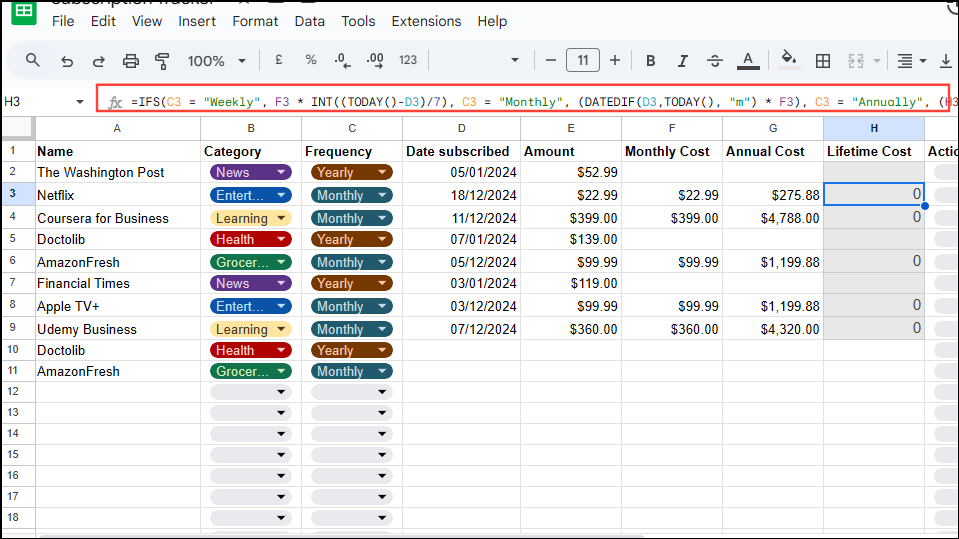This screenshot has height=539, width=959.
Task: Select cell 'Date subscribed' header
Action: pyautogui.click(x=462, y=151)
